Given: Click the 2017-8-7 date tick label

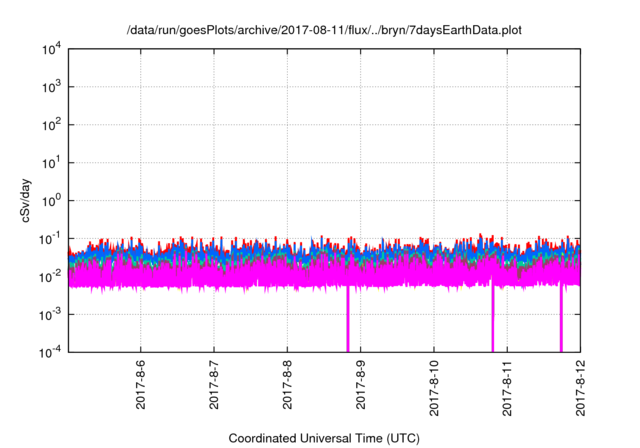Looking at the screenshot, I should point(214,385).
